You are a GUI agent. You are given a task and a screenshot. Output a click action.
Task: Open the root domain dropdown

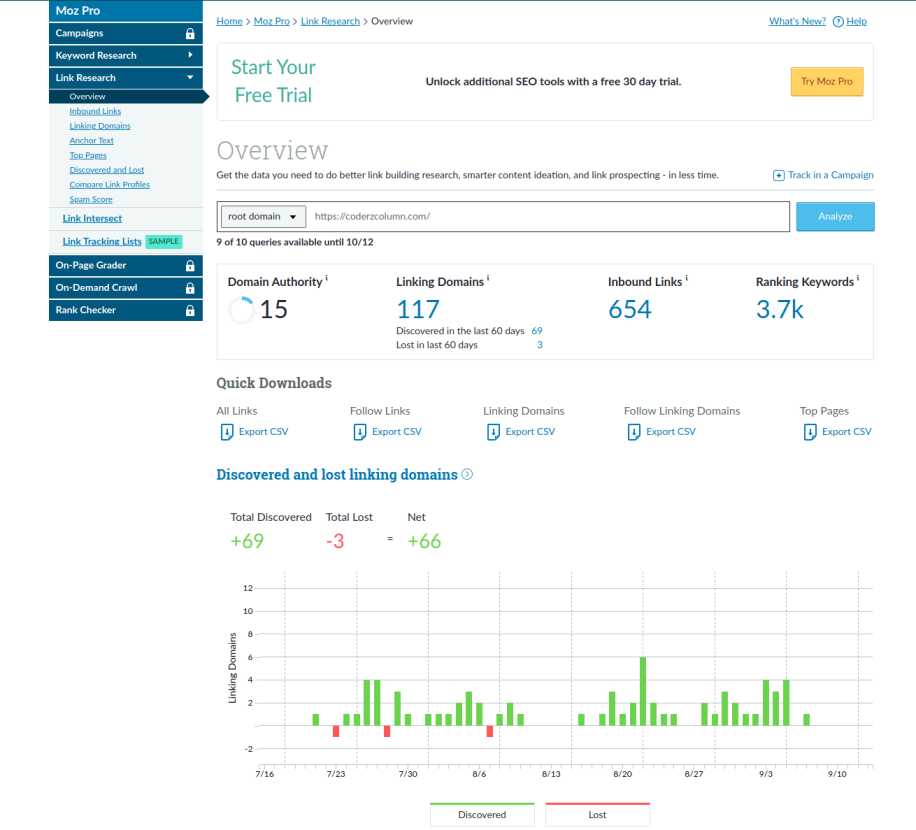click(263, 217)
